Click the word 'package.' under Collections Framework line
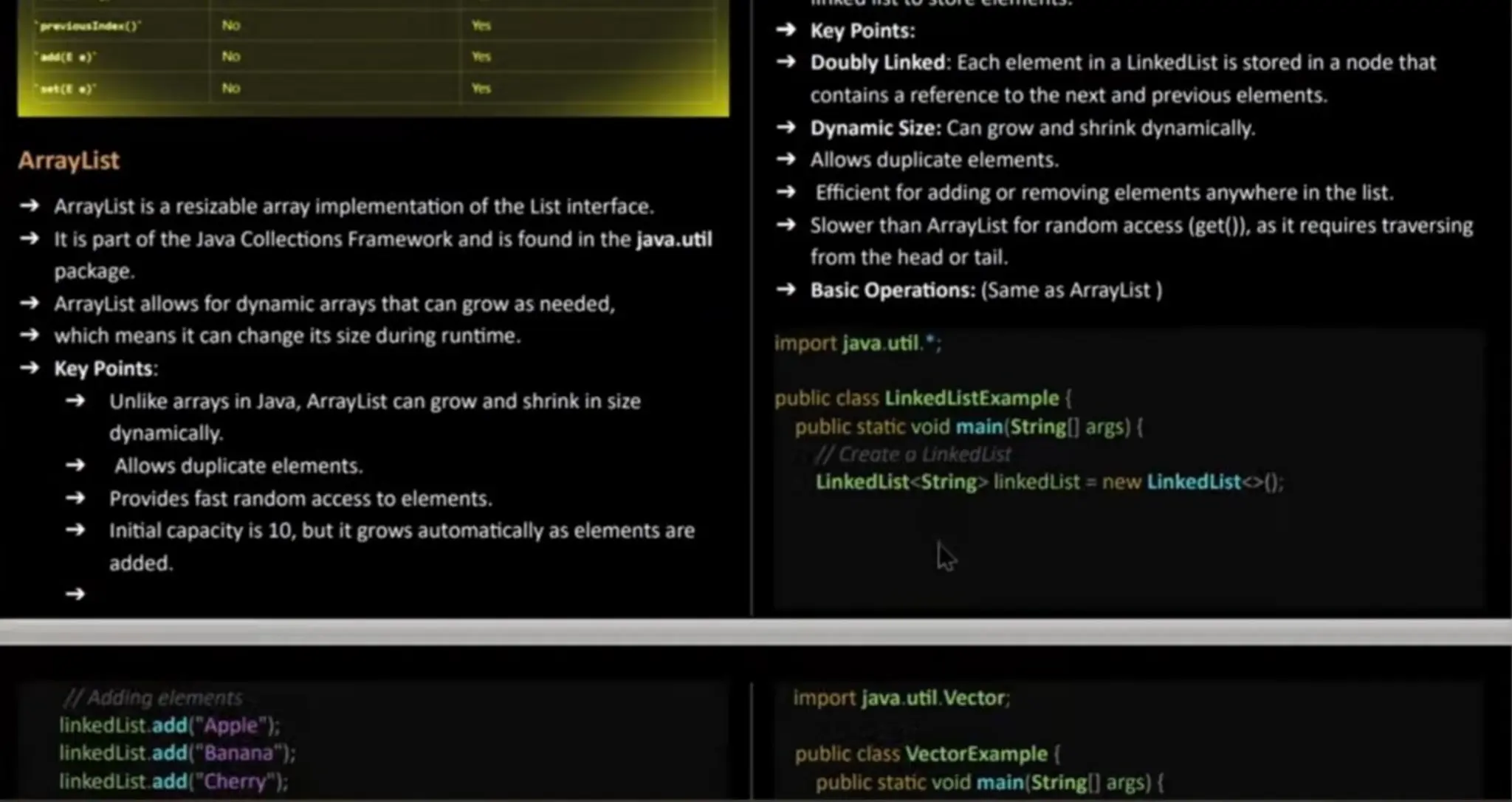The height and width of the screenshot is (802, 1512). point(94,272)
